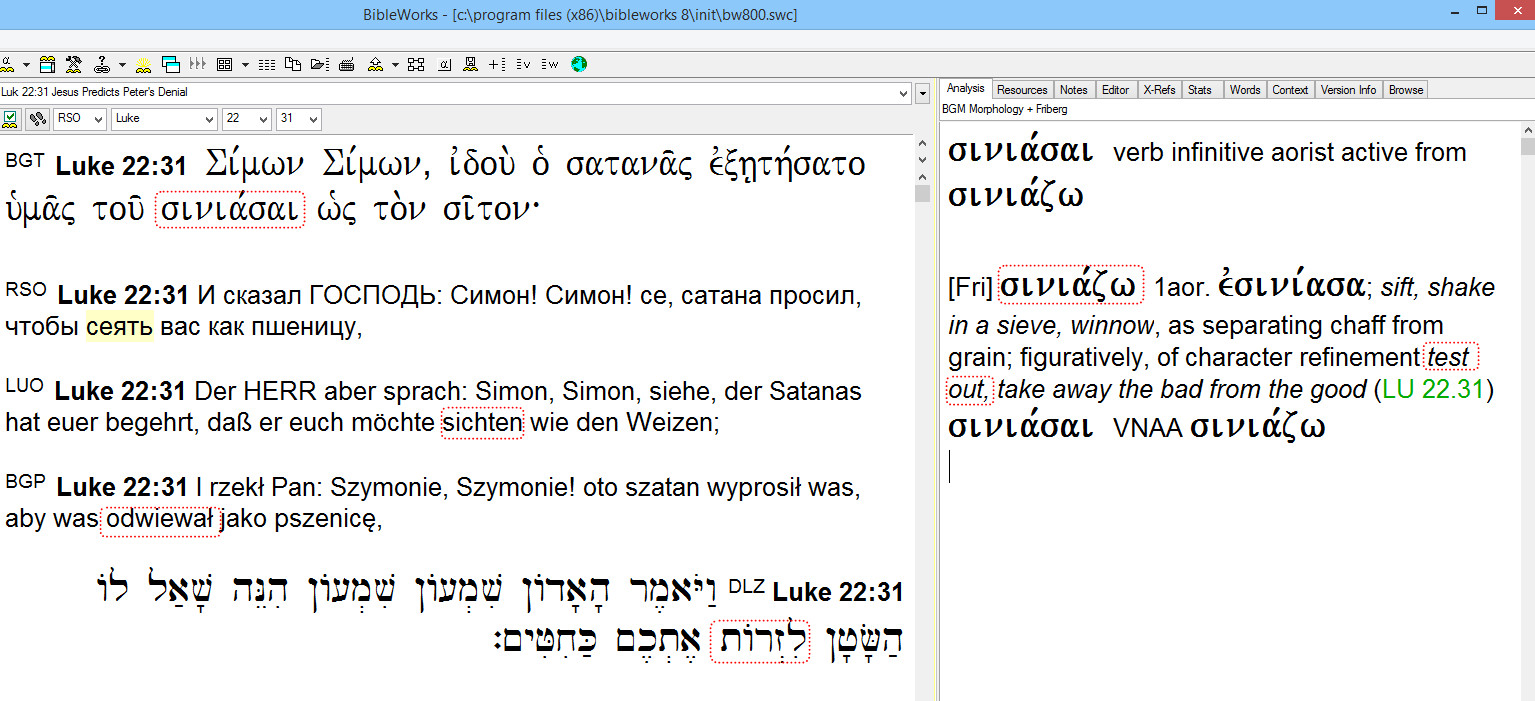Click the lines with 'w' toolbar icon
Image resolution: width=1535 pixels, height=701 pixels.
(550, 64)
